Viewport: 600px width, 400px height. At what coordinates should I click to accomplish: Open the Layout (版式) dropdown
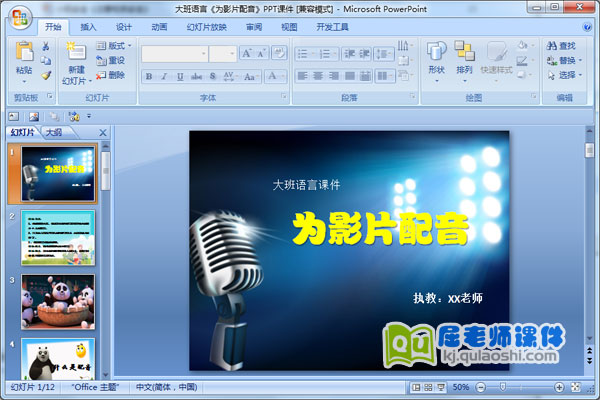113,46
